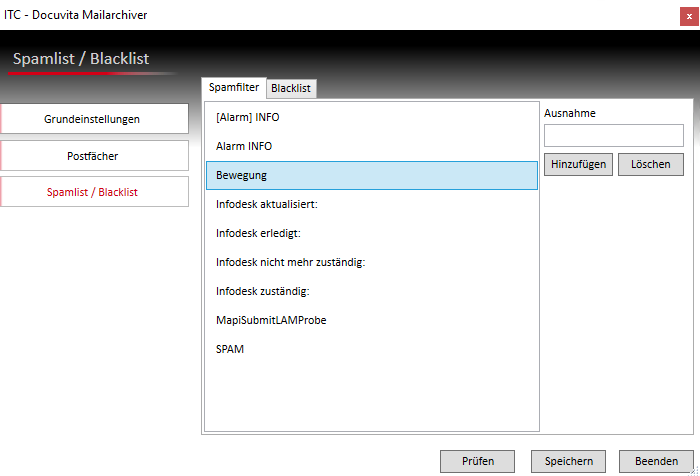Image resolution: width=700 pixels, height=476 pixels.
Task: Click the Prüfen button
Action: [477, 461]
